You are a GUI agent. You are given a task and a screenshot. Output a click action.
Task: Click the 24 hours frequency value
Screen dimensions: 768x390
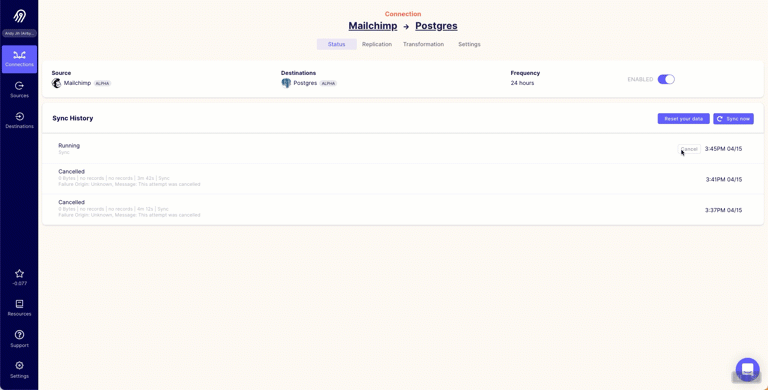pyautogui.click(x=522, y=83)
